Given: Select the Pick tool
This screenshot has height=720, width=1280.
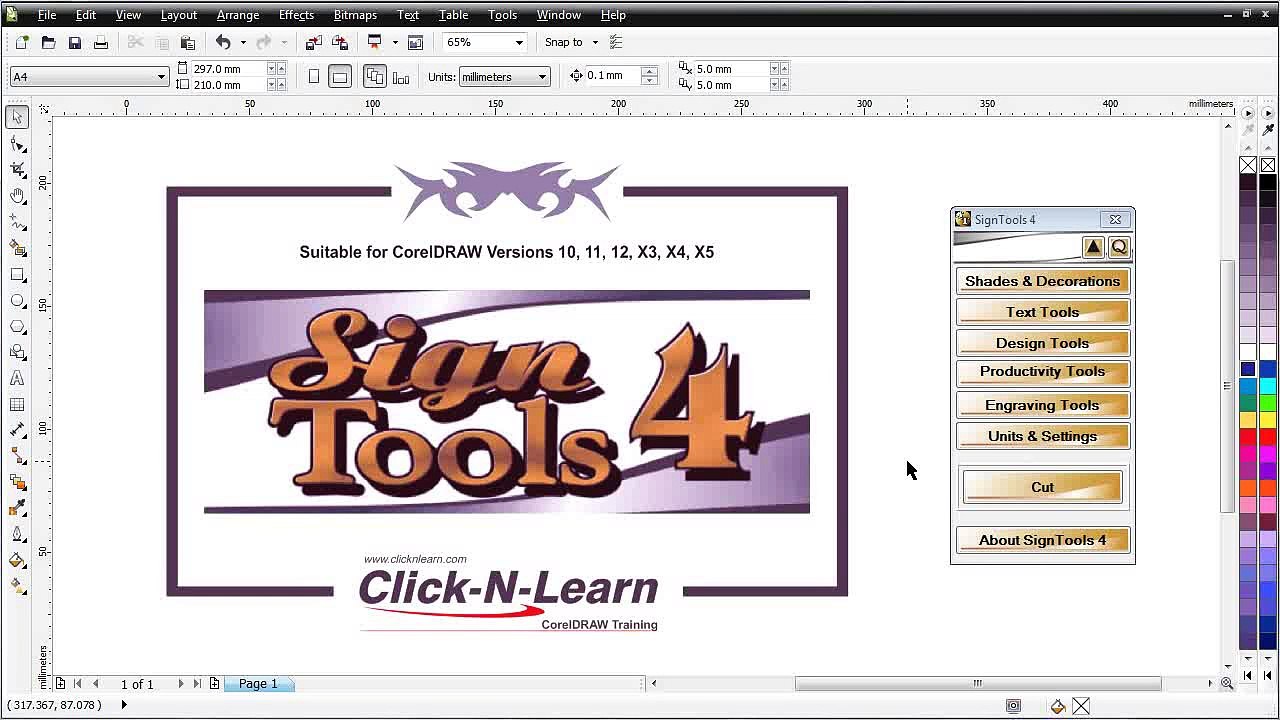Looking at the screenshot, I should point(17,117).
